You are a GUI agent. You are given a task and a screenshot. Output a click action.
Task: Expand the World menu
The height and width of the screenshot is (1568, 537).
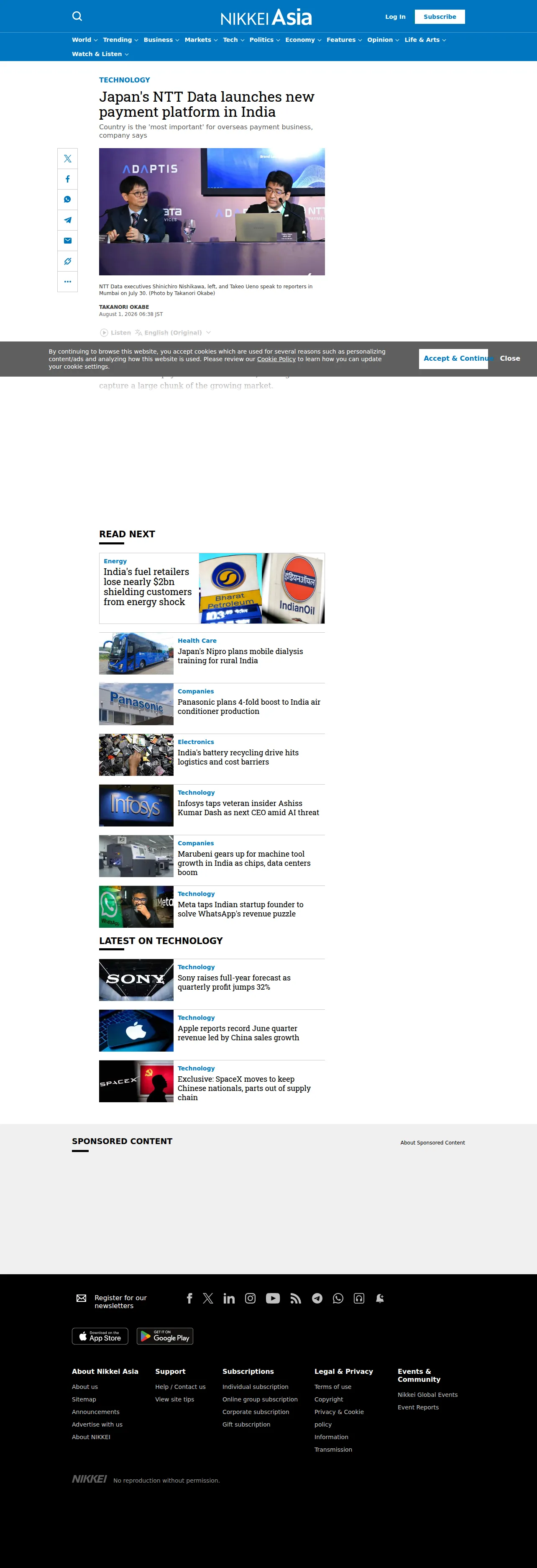point(84,40)
